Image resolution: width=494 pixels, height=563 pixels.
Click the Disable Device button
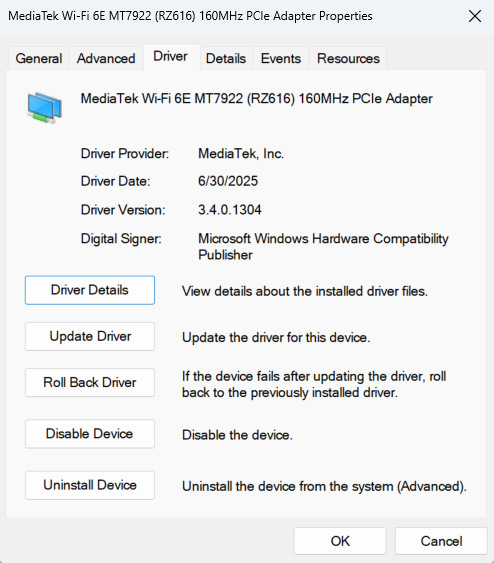pos(90,434)
